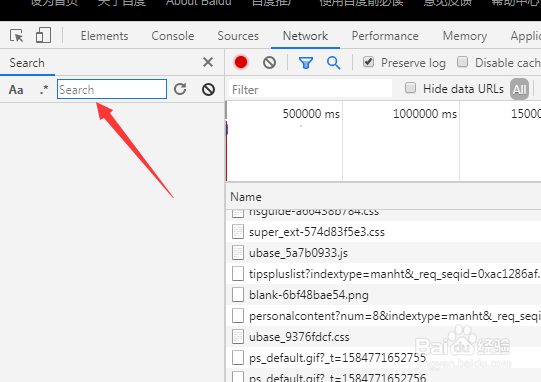Stop recording the network log

point(241,62)
